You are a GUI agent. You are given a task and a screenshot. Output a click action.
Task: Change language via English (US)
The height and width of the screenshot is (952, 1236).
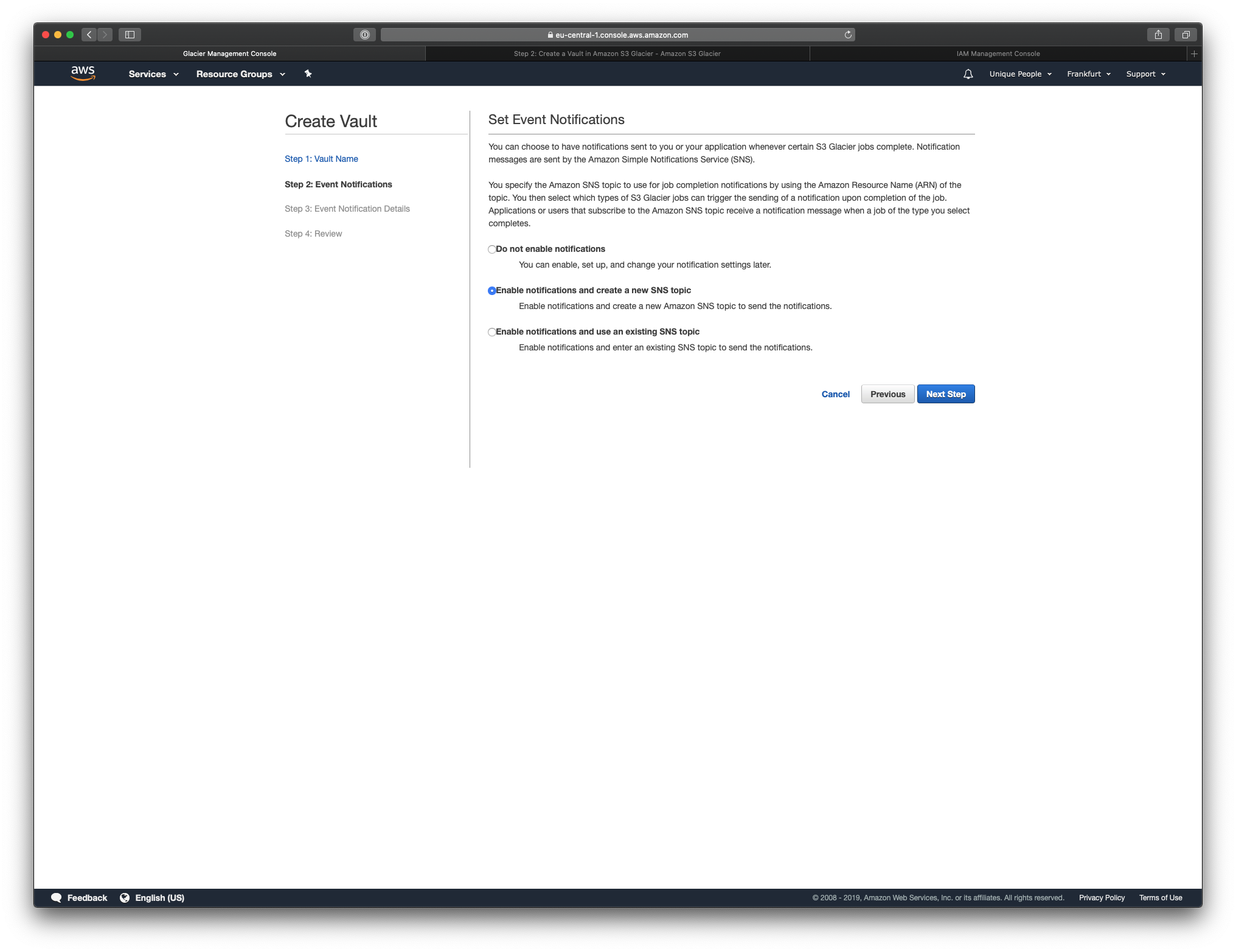[x=159, y=898]
